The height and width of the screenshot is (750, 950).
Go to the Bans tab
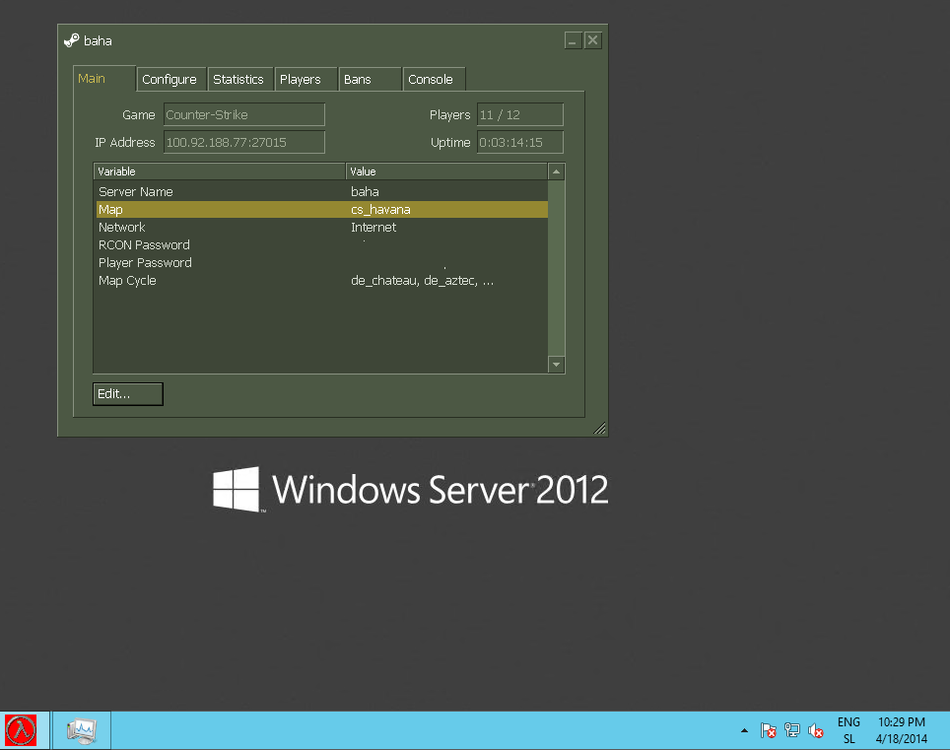(370, 79)
